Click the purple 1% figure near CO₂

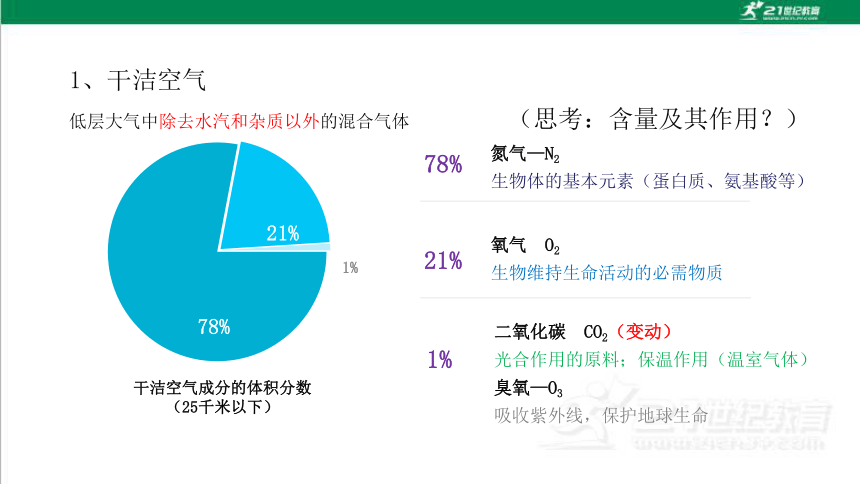click(440, 359)
